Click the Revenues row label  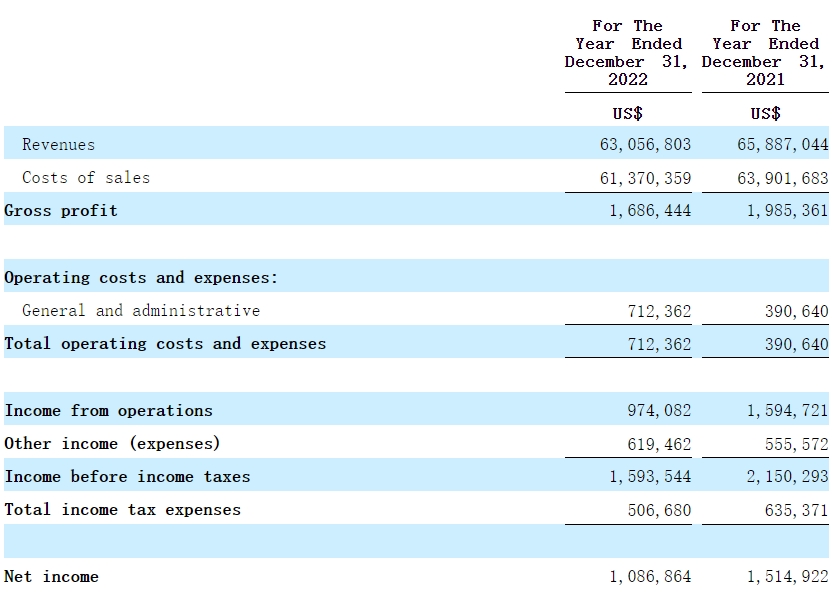(58, 145)
